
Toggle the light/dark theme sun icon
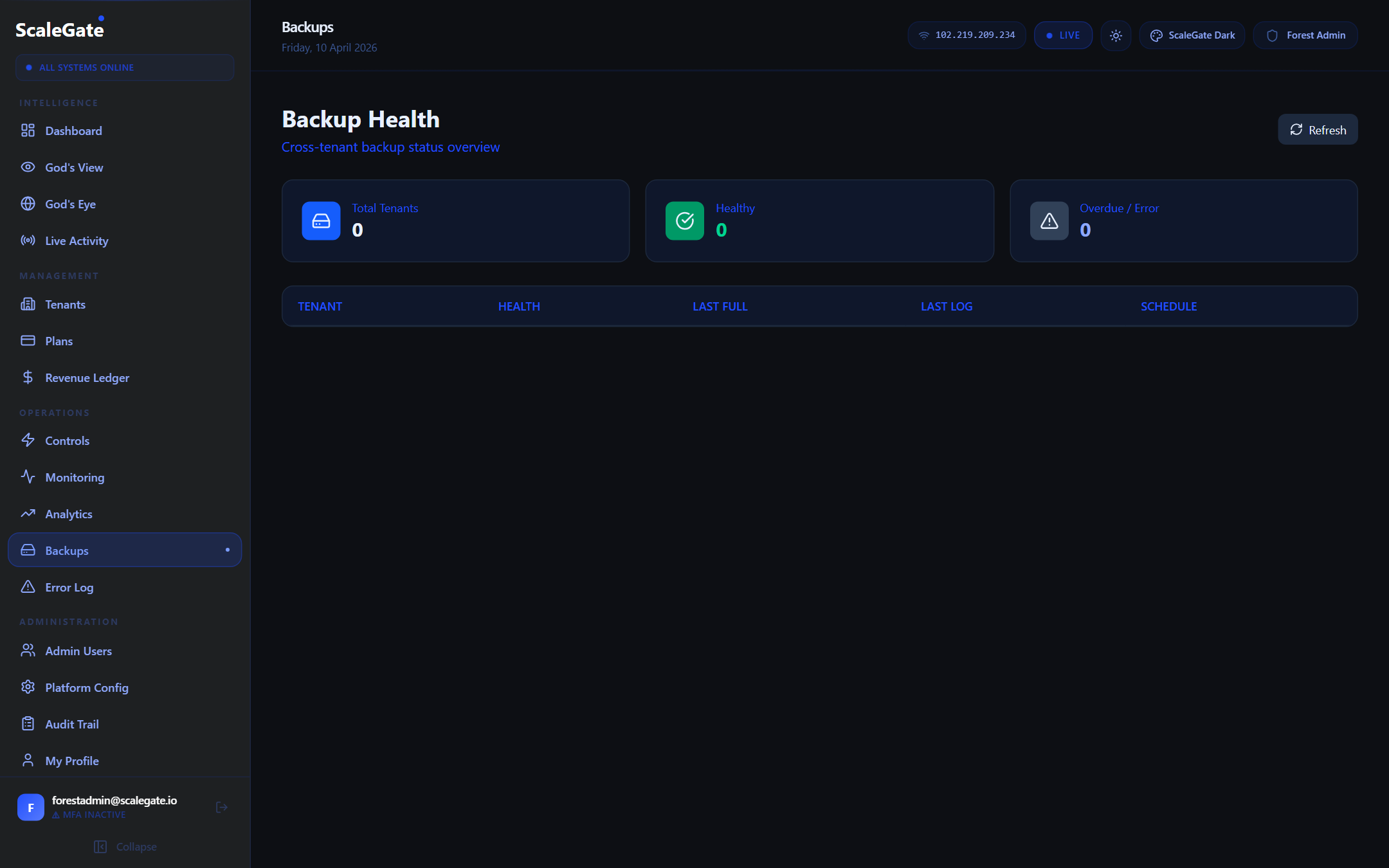(1116, 35)
